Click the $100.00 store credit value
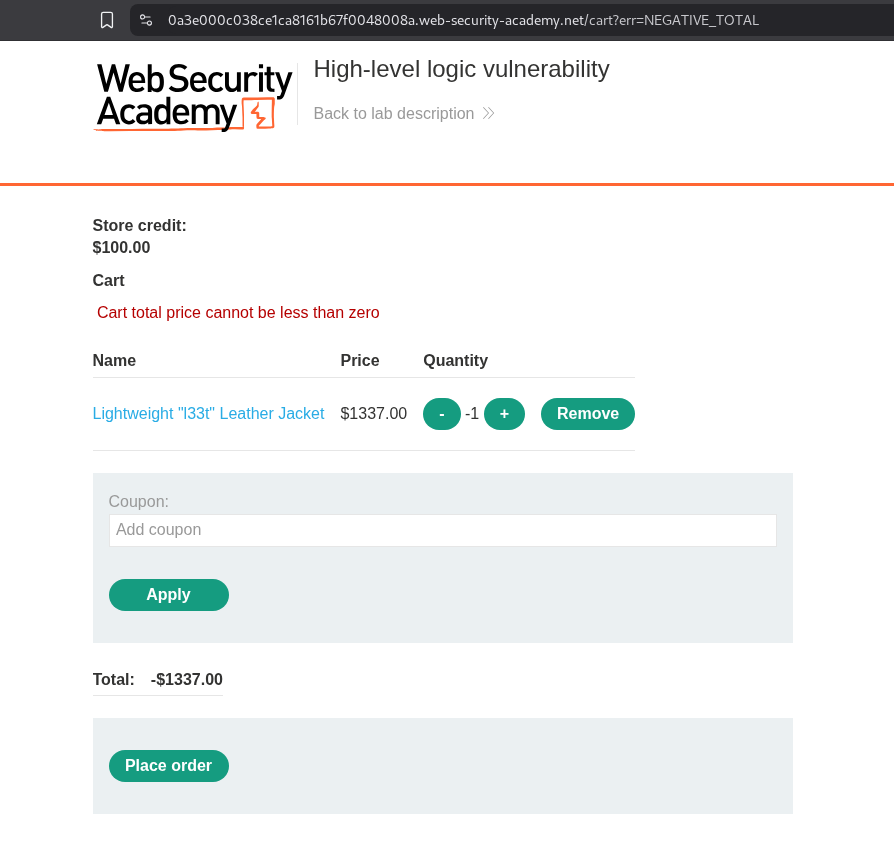The width and height of the screenshot is (894, 843). tap(121, 247)
